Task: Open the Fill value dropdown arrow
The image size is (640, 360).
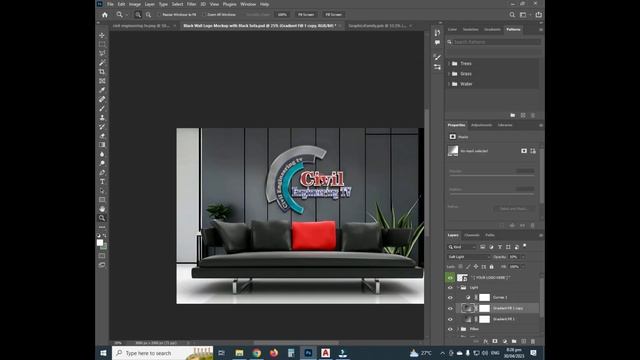Action: click(x=524, y=267)
